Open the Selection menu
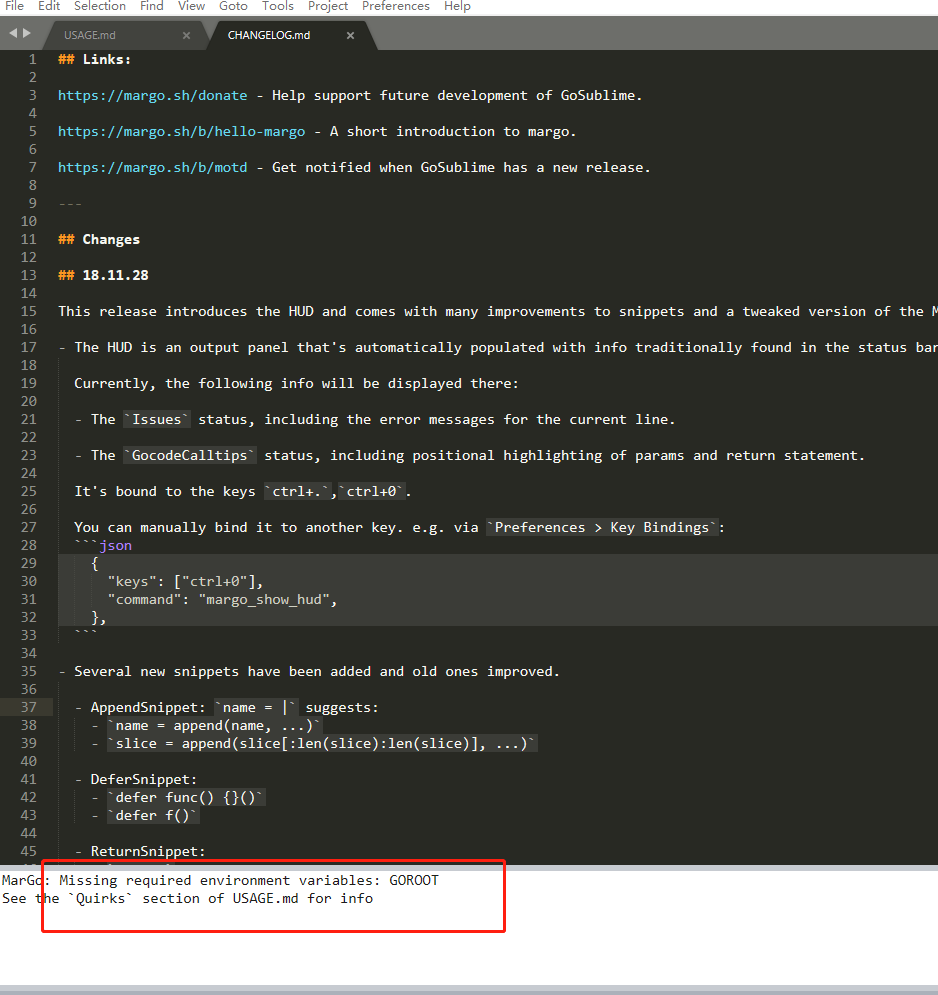 coord(100,6)
